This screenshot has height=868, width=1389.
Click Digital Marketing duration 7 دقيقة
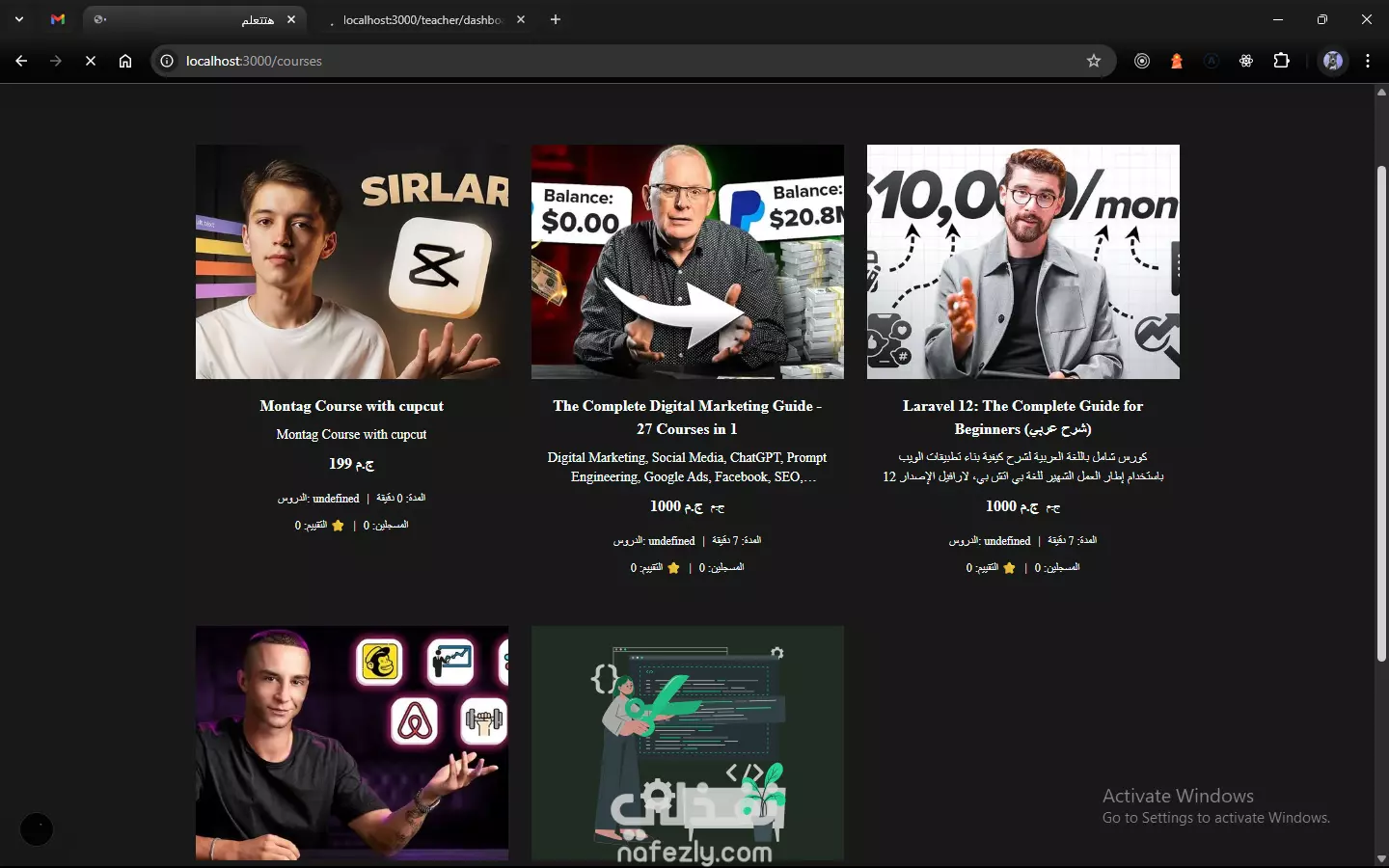pos(736,541)
